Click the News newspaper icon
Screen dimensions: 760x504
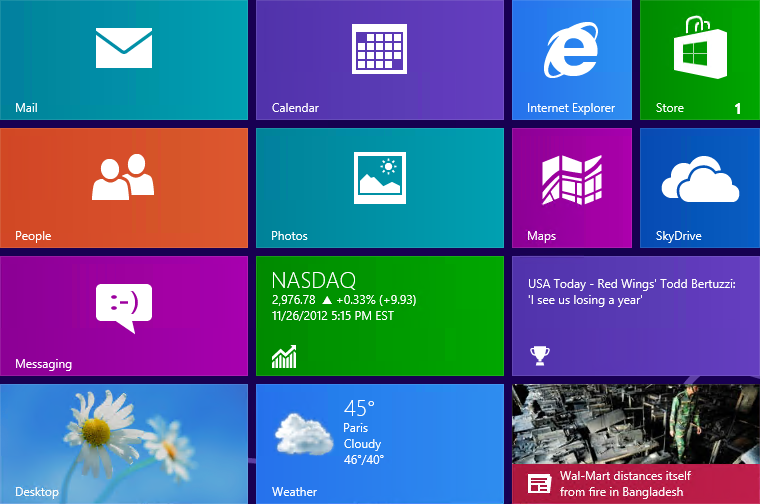[x=539, y=483]
